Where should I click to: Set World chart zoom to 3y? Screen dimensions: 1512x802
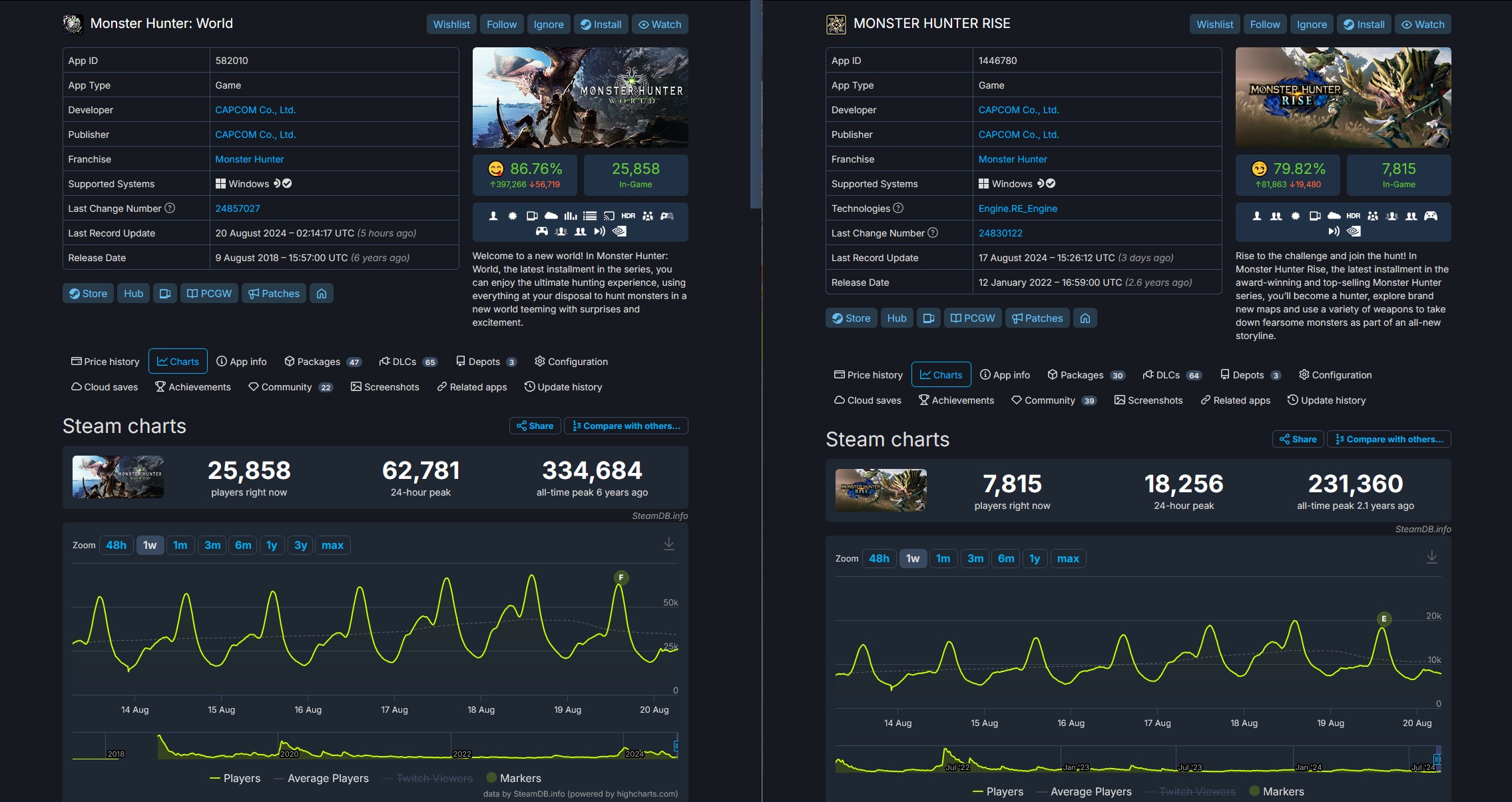pos(300,545)
